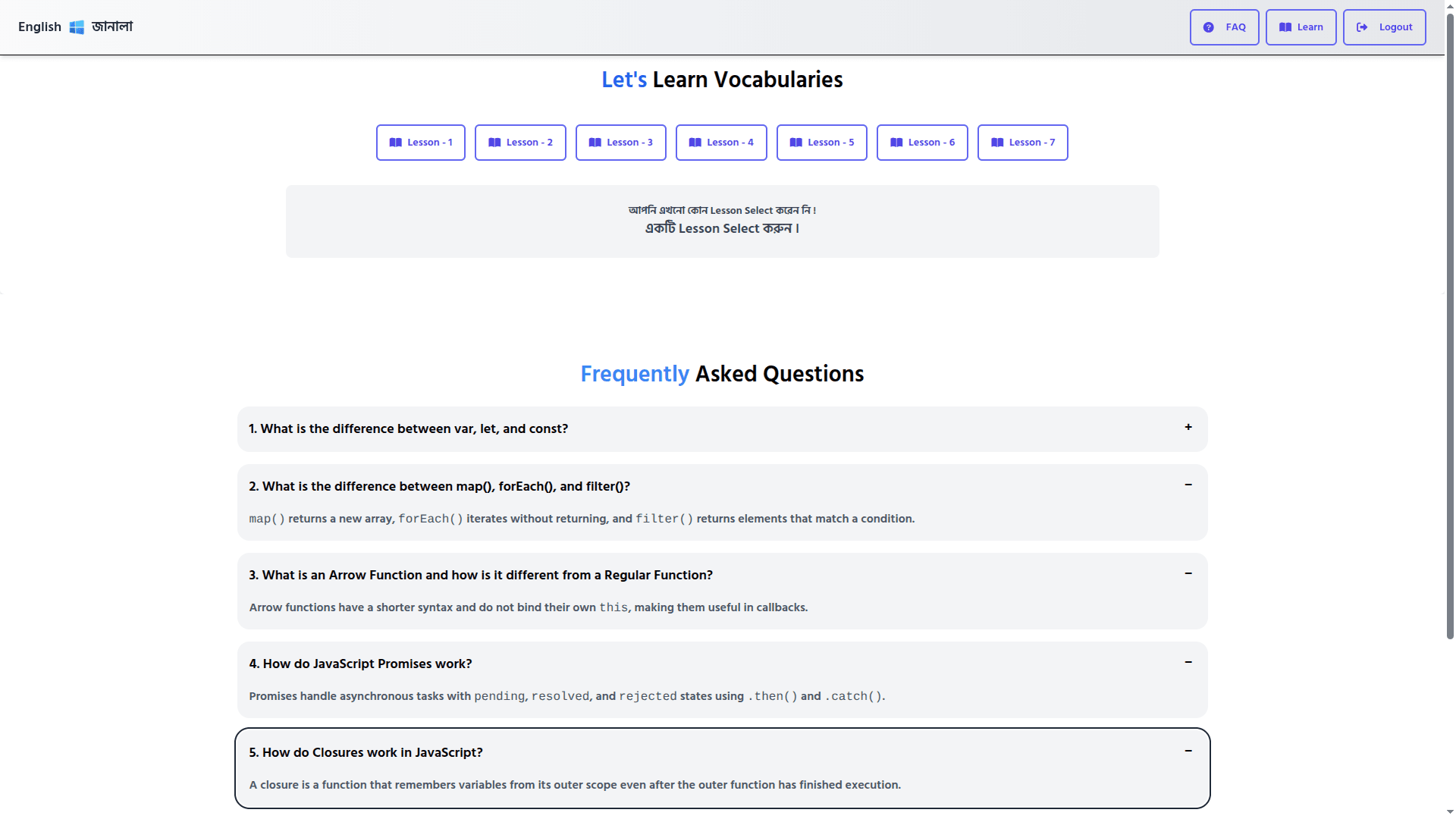Screen dimensions: 1456x819
Task: Click the windows-style logo beside জানালা
Action: (x=77, y=27)
